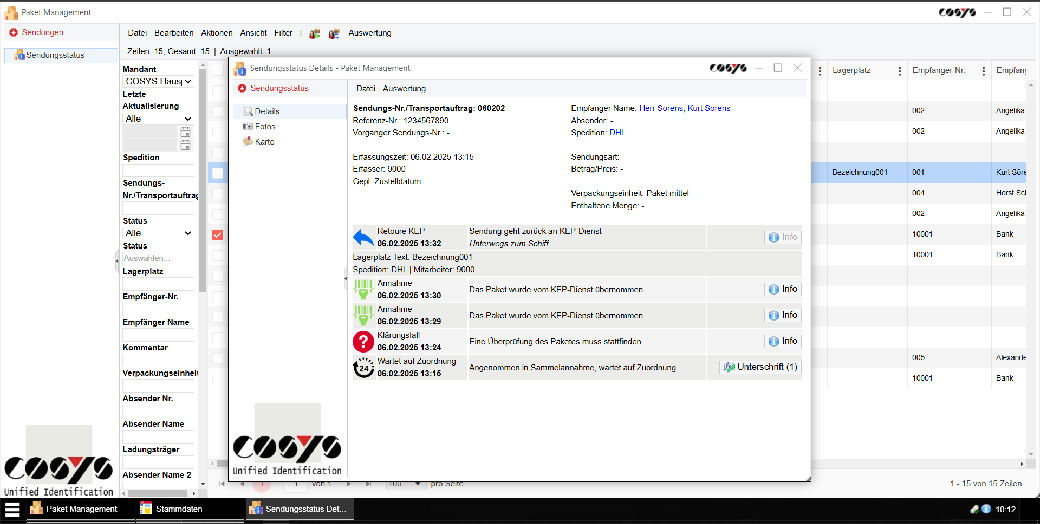
Task: Click the second calendar icon under Letzte Aktualisierung
Action: tap(185, 145)
